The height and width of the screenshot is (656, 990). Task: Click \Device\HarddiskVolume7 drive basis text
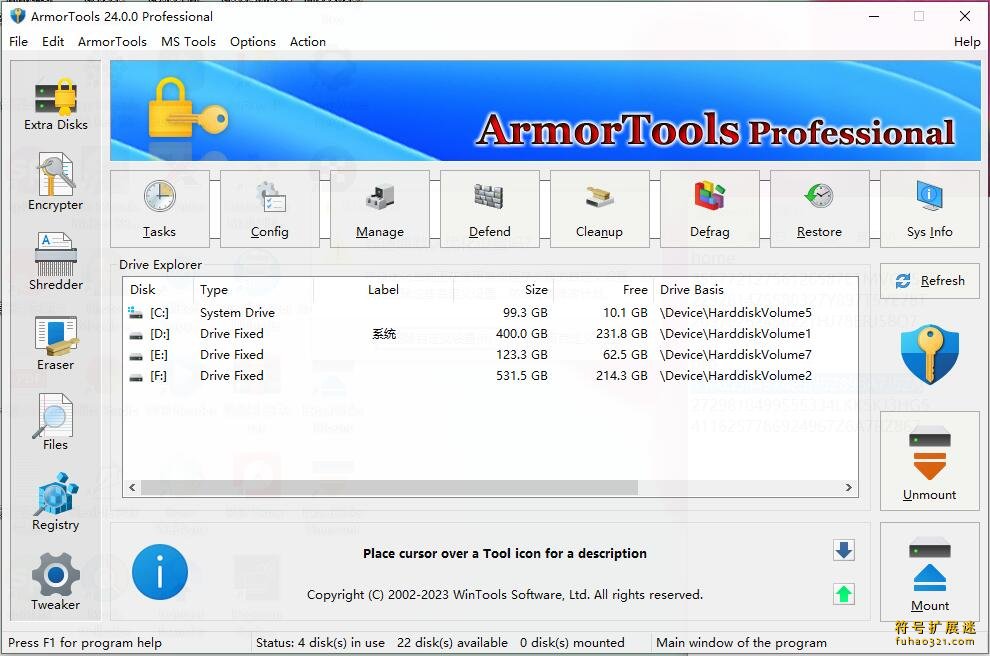736,355
